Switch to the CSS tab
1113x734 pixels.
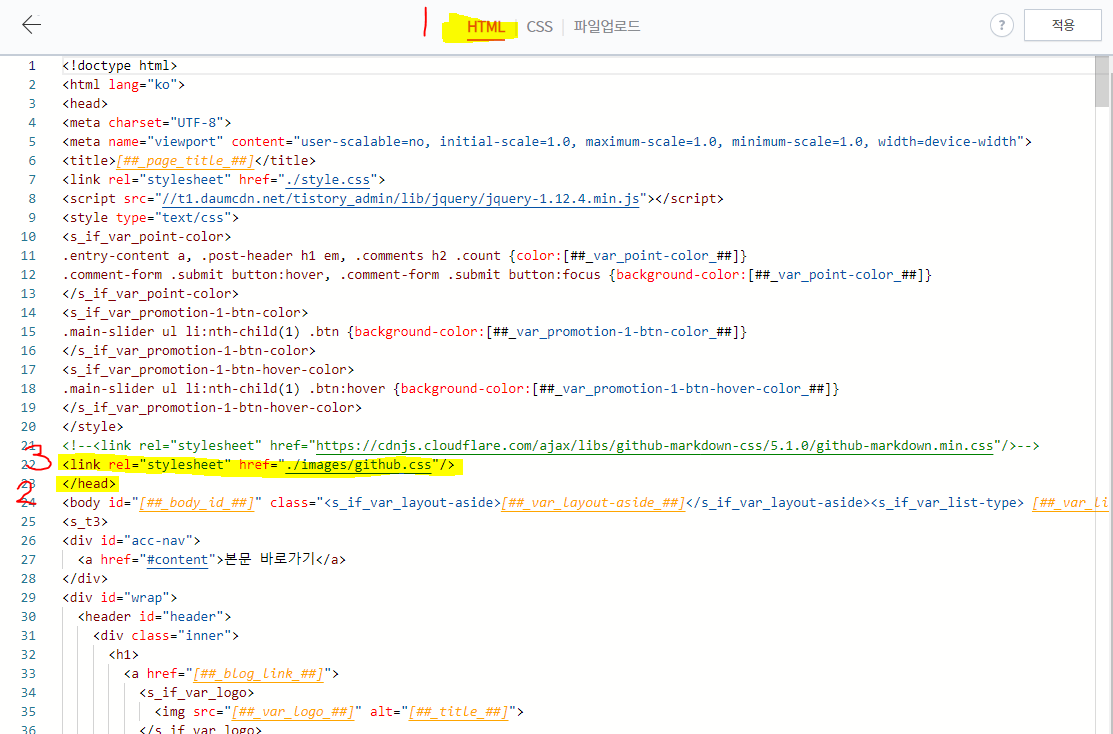539,27
